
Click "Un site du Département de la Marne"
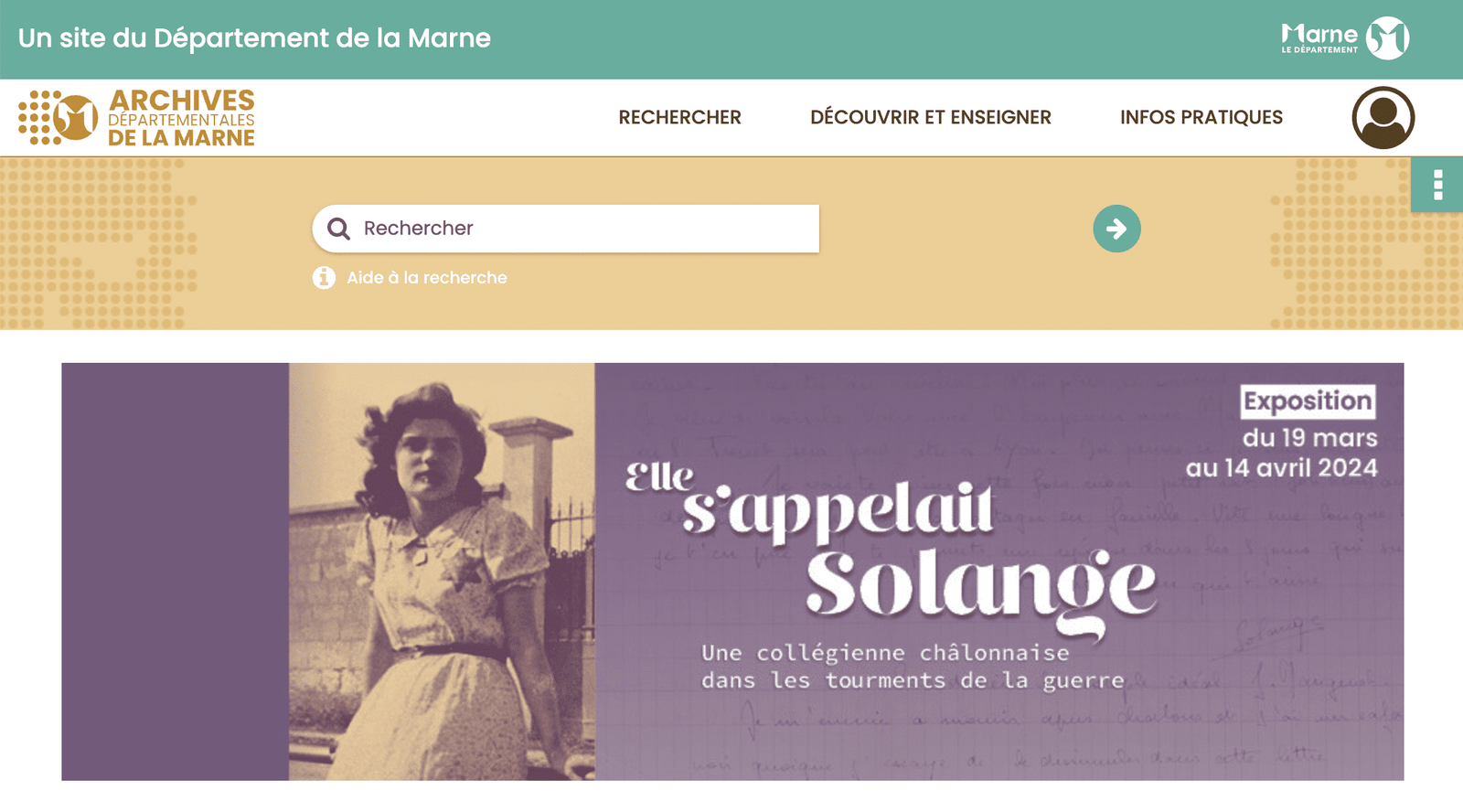coord(254,38)
